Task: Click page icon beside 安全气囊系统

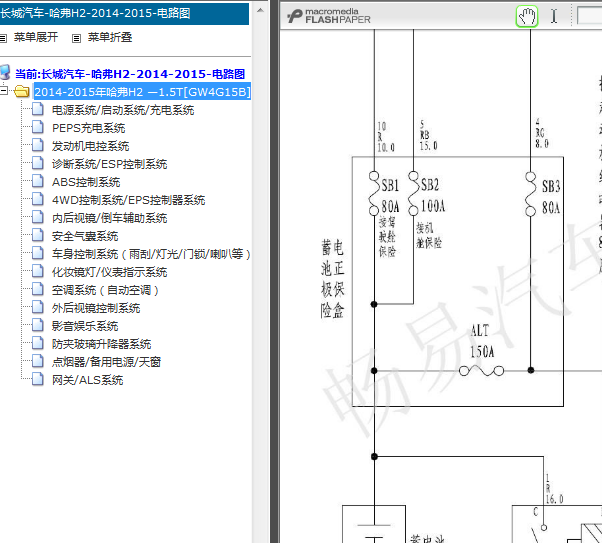Action: (38, 235)
